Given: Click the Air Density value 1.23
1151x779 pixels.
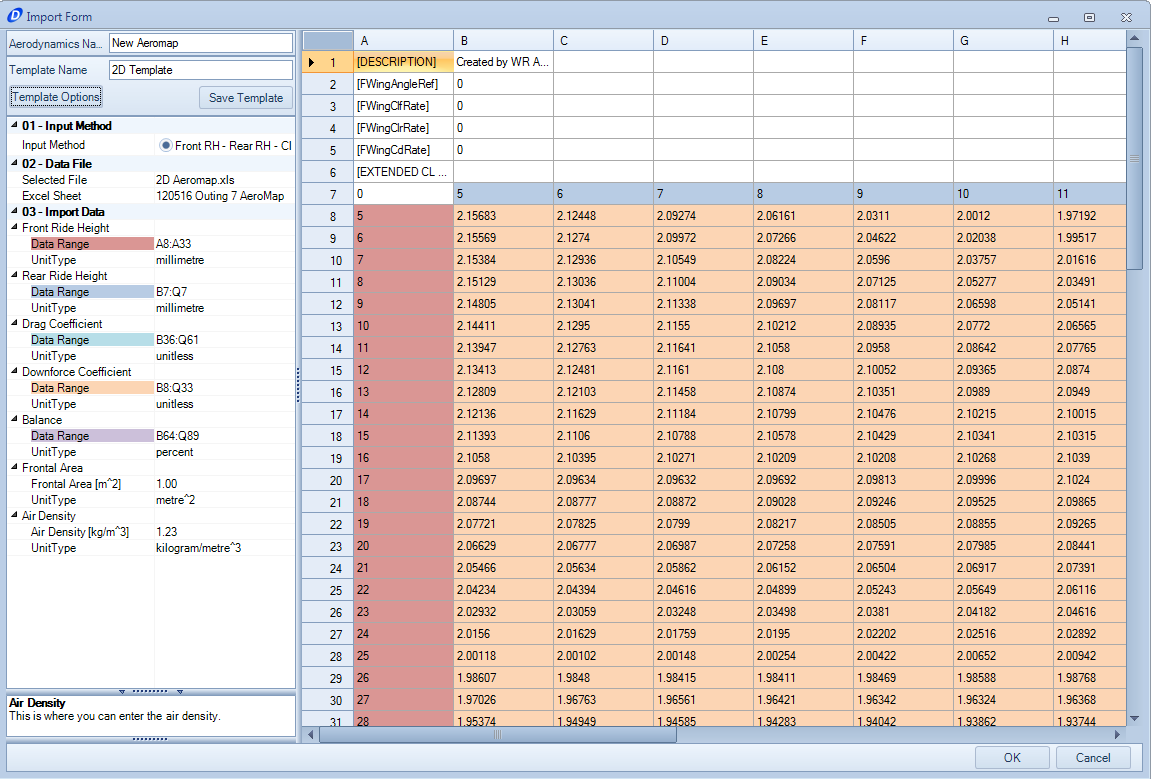Looking at the screenshot, I should pyautogui.click(x=167, y=532).
